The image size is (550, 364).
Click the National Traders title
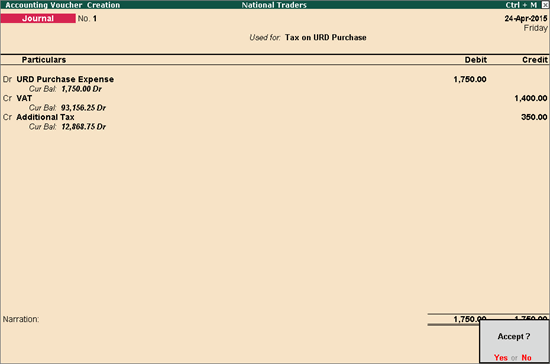click(274, 5)
